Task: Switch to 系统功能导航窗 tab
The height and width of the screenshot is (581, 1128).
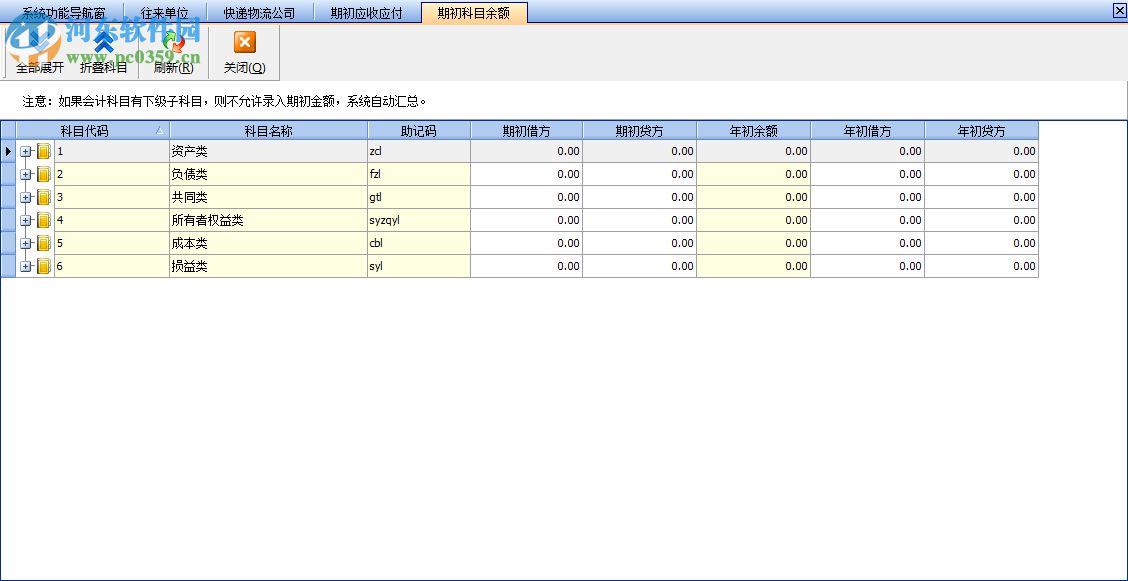Action: (63, 13)
